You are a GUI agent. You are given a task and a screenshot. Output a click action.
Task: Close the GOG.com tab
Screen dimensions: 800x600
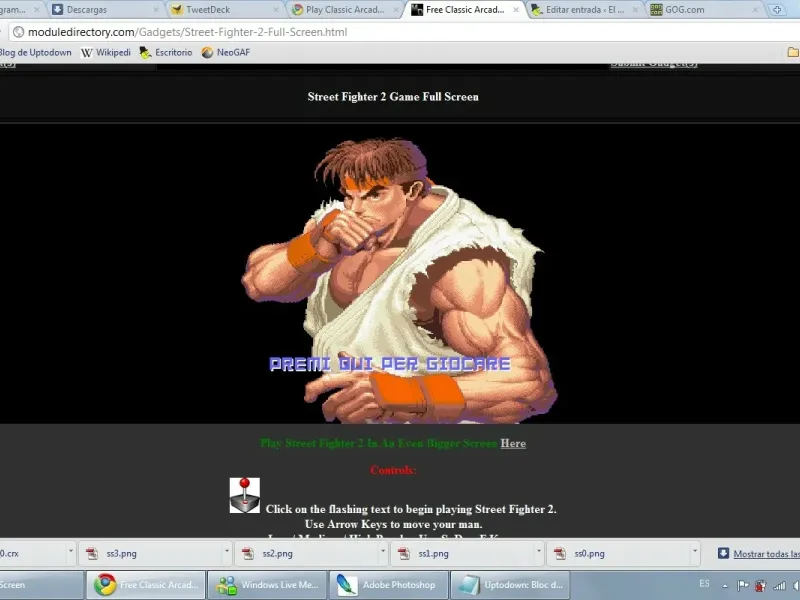tap(756, 10)
